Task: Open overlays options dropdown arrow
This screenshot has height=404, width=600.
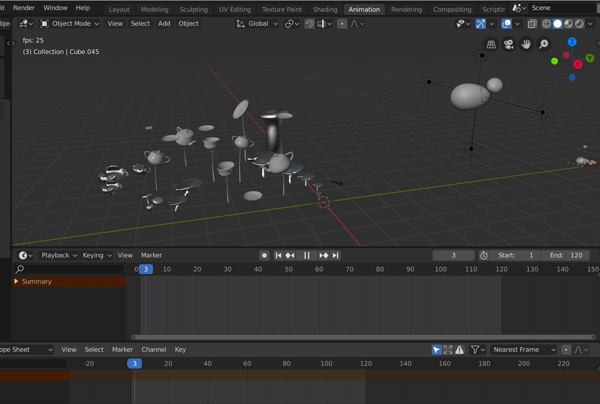Action: click(517, 24)
